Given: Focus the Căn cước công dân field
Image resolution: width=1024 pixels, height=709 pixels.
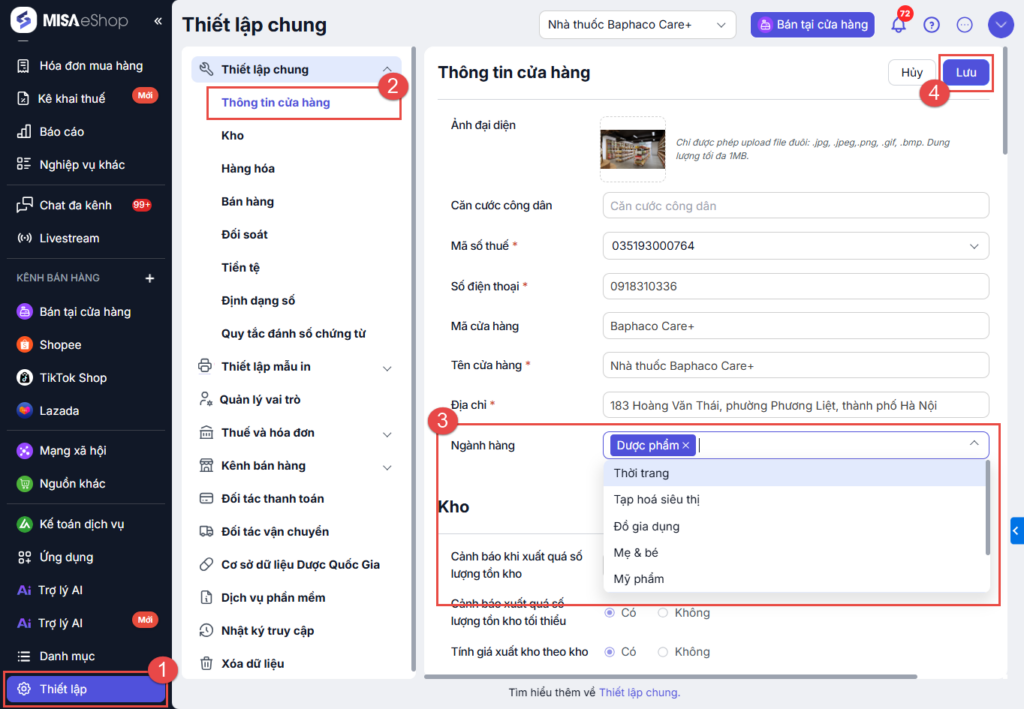Looking at the screenshot, I should point(795,206).
